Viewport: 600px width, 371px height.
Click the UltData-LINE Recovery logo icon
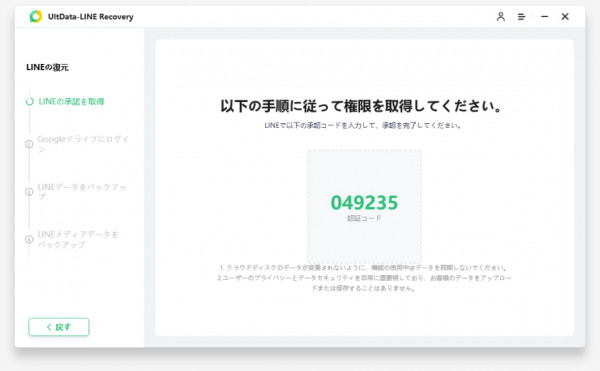tap(36, 16)
